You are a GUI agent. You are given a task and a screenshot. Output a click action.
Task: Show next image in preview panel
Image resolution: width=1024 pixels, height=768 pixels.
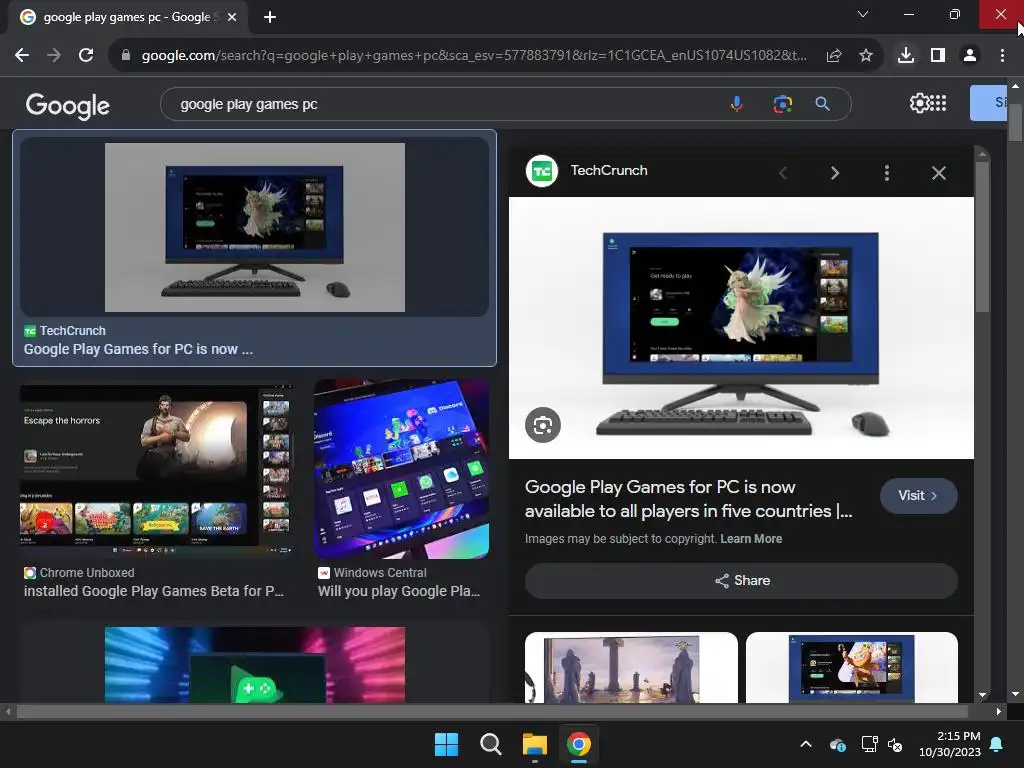(x=835, y=173)
